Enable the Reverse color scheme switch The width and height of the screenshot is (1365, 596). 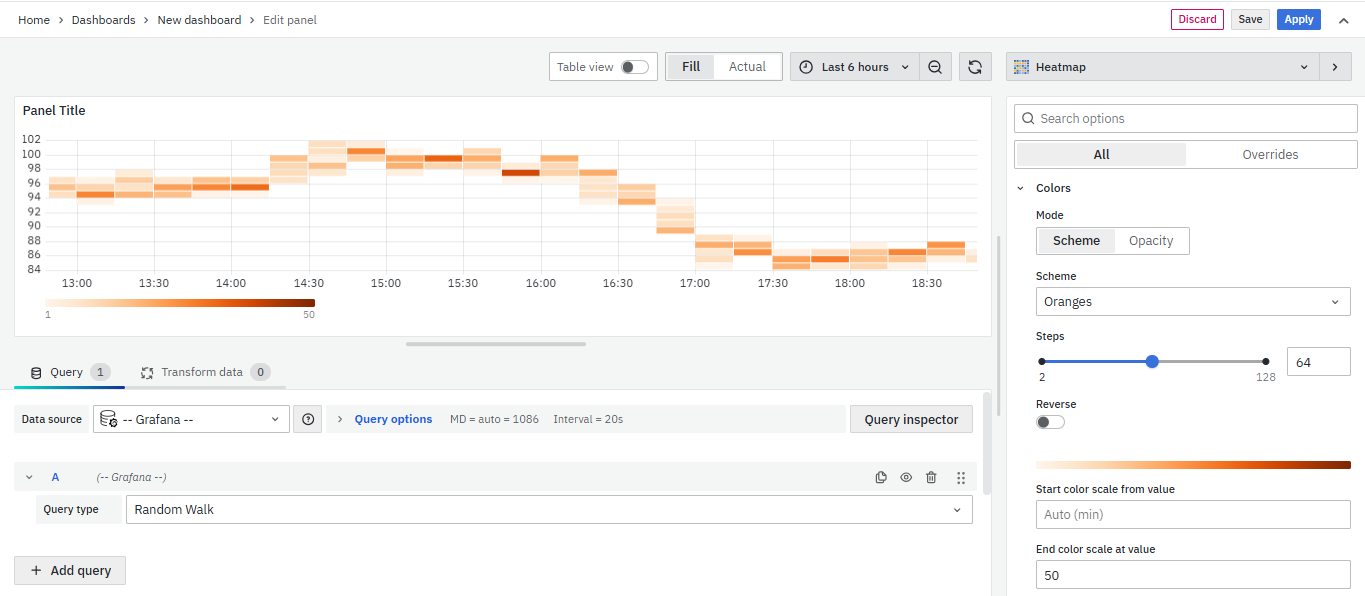tap(1050, 422)
